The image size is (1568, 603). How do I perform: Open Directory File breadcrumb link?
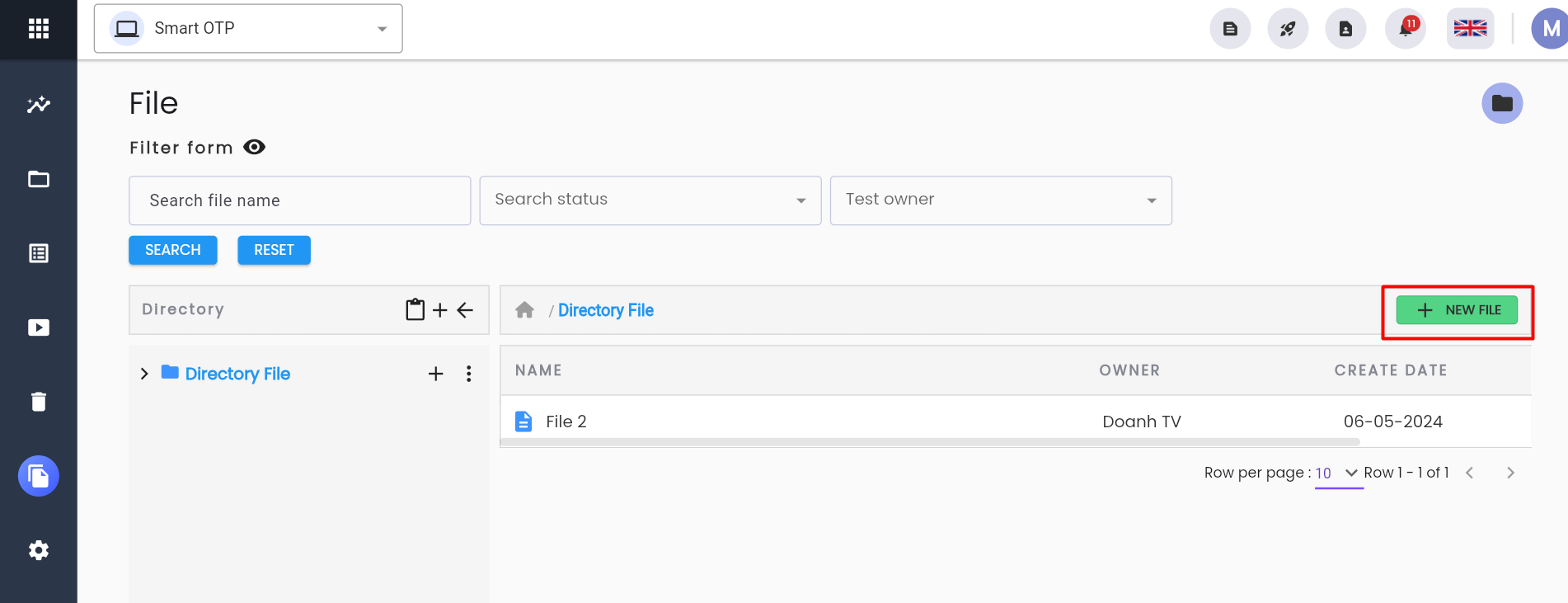pos(606,310)
